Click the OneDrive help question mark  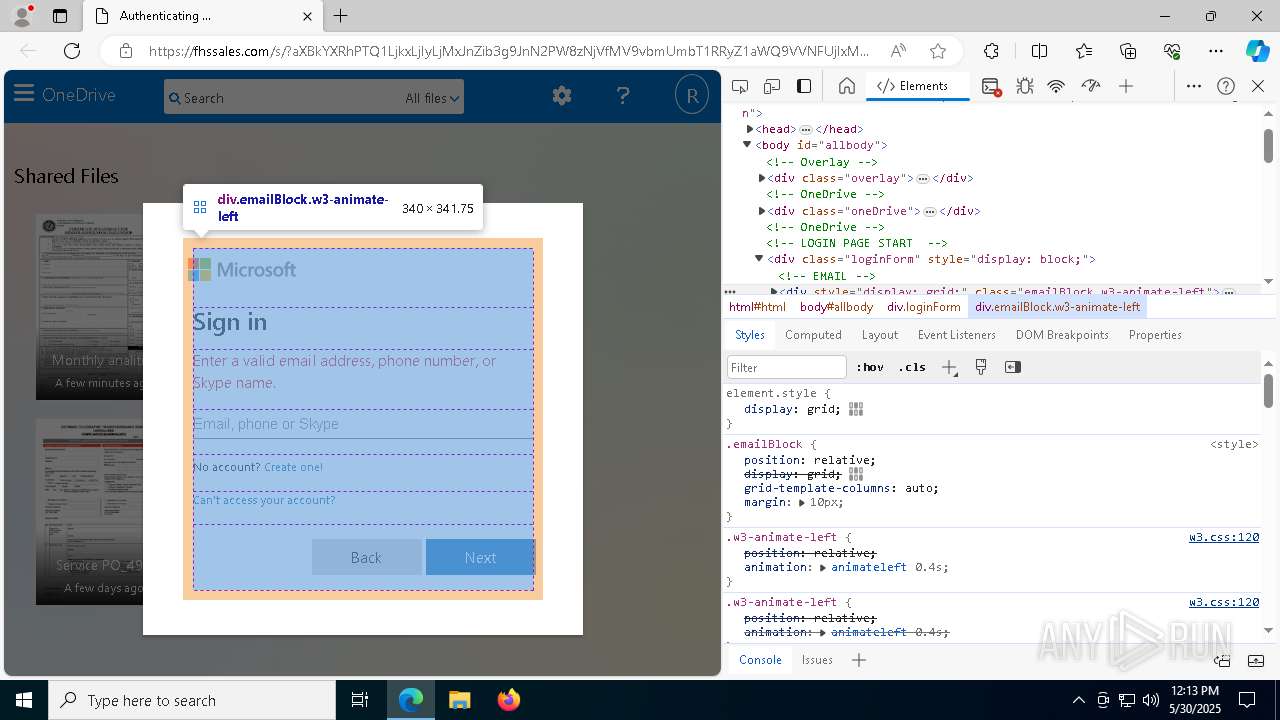point(623,96)
